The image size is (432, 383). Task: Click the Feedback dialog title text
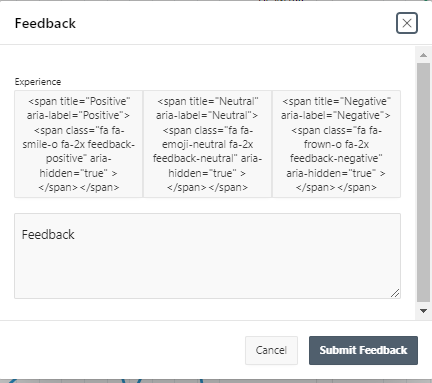(45, 23)
